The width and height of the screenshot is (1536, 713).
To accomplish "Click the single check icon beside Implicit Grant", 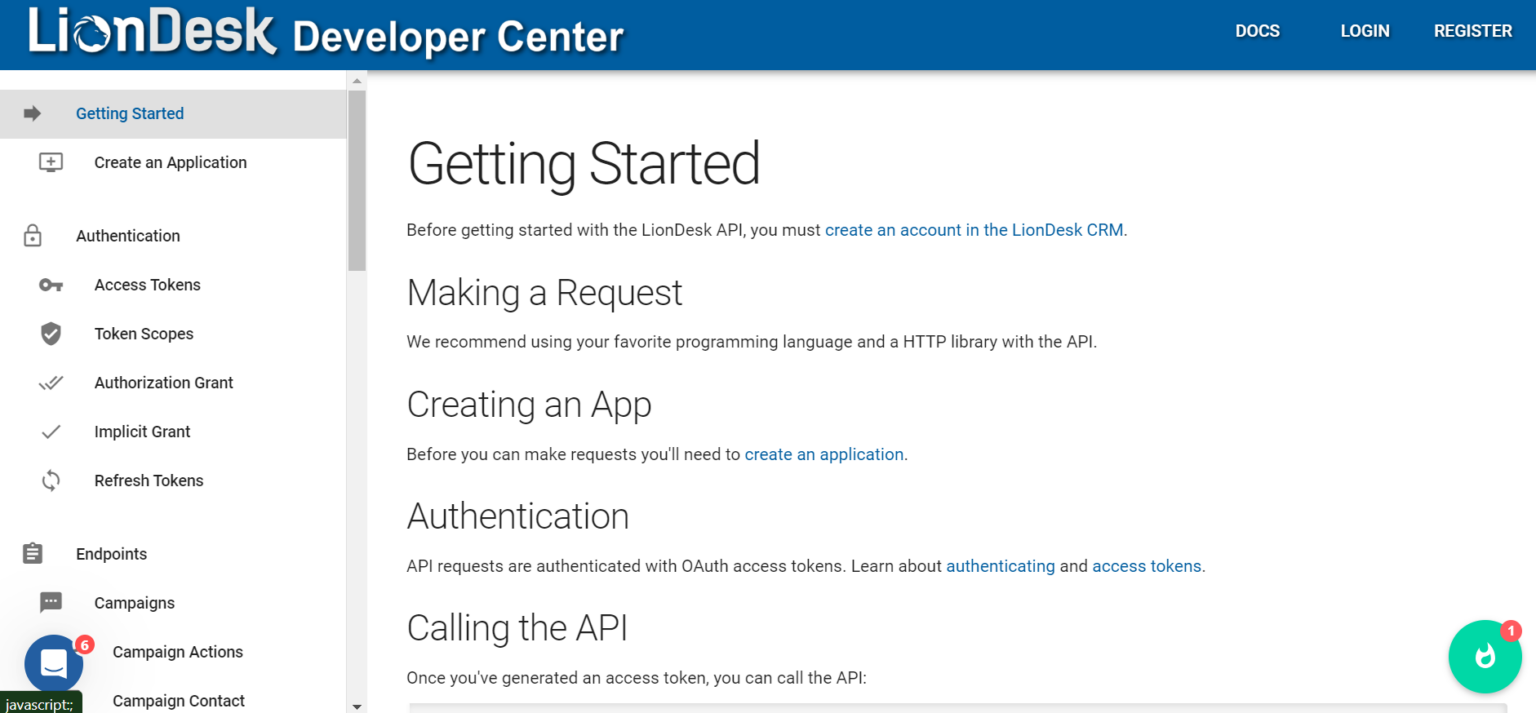I will 51,432.
